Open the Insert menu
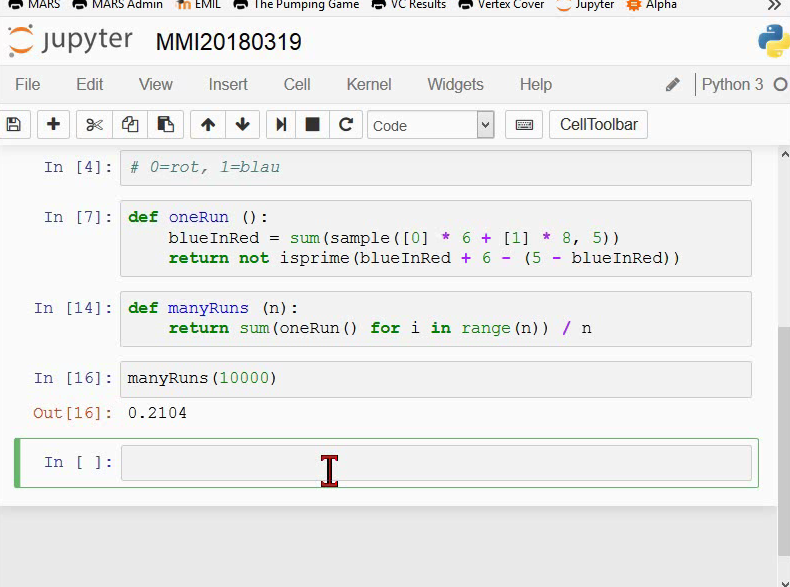Viewport: 790px width, 587px height. click(x=228, y=84)
